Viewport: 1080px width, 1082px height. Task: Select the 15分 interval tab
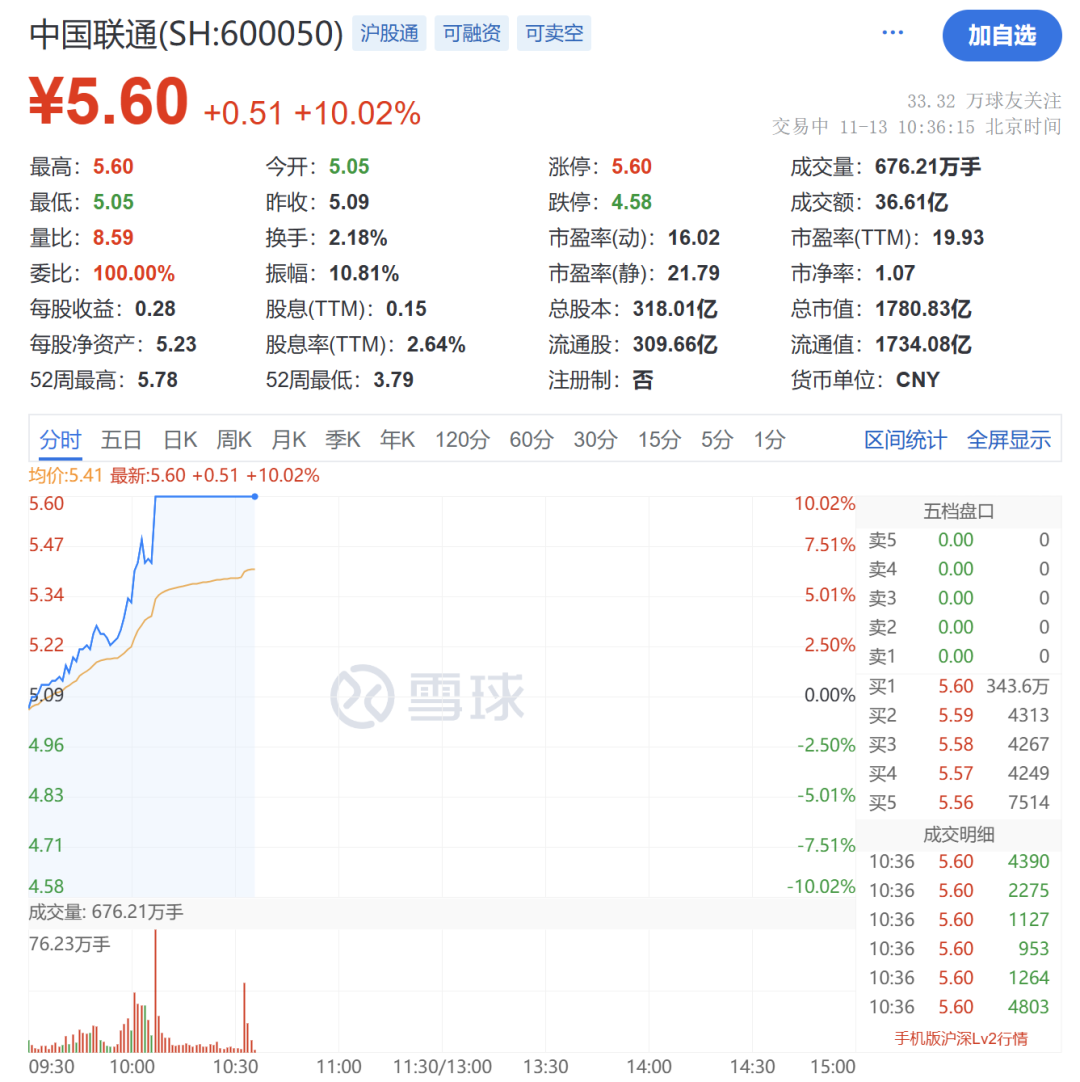pyautogui.click(x=659, y=440)
